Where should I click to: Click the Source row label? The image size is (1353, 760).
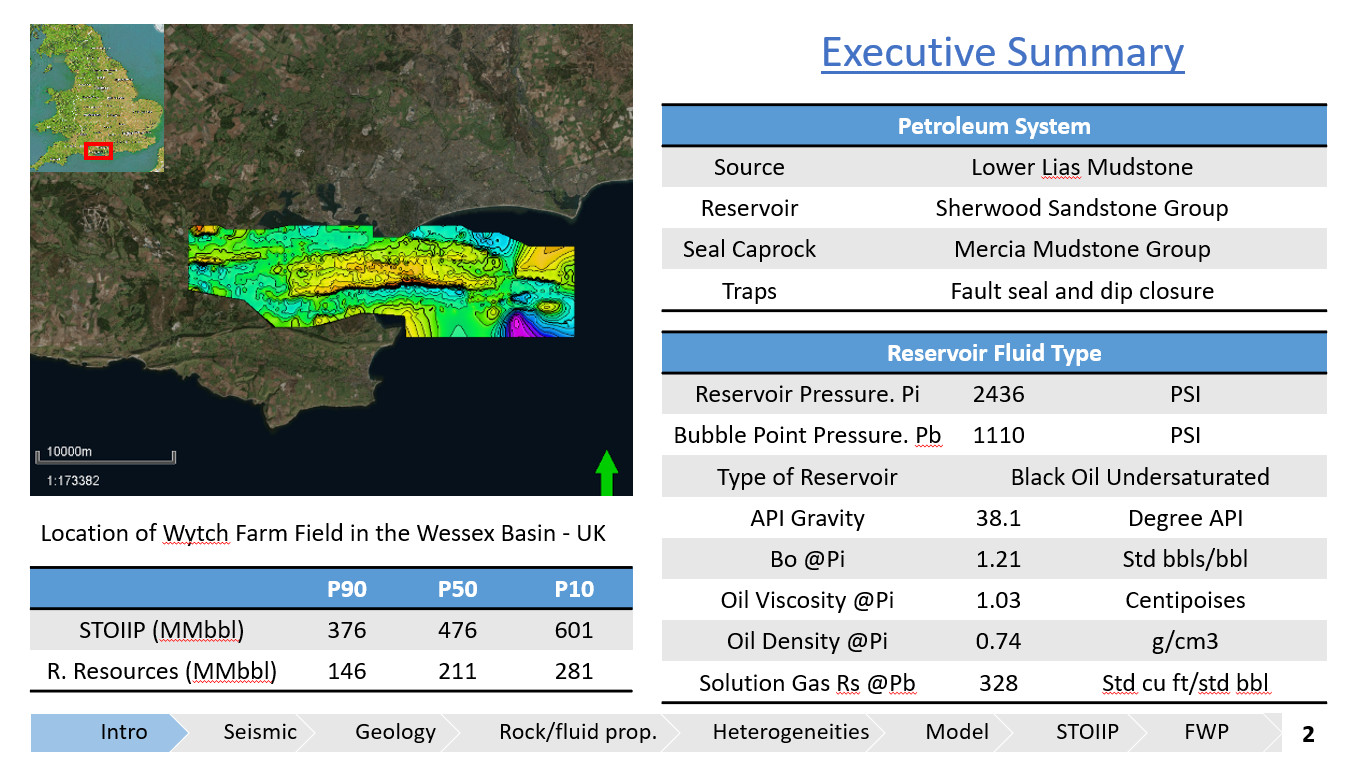749,167
